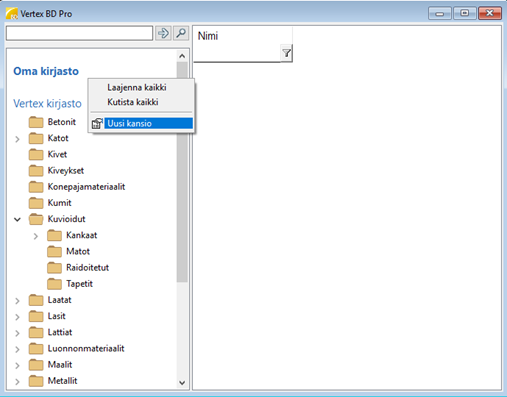Screen dimensions: 507x397
Task: Select the Kumit tree item
Action: tap(59, 203)
